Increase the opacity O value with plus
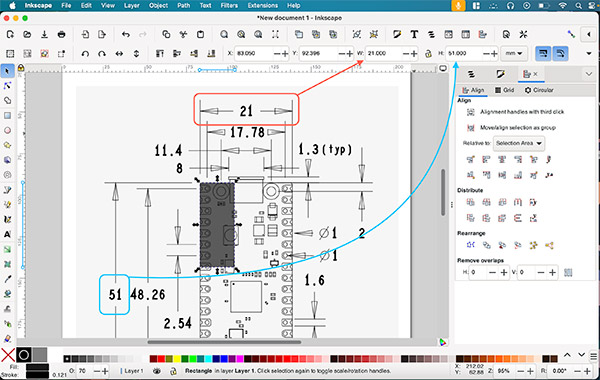This screenshot has height=380, width=600. 105,371
